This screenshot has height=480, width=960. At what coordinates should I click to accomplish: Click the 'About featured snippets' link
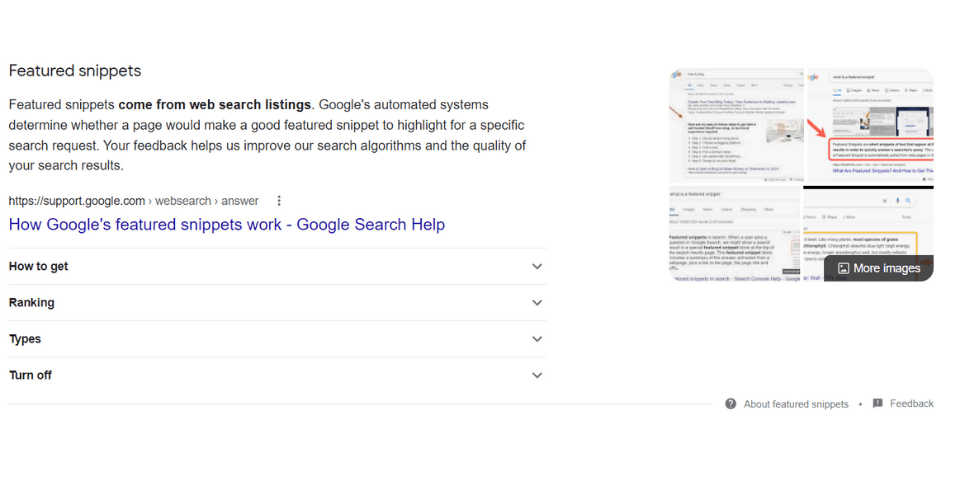tap(796, 404)
